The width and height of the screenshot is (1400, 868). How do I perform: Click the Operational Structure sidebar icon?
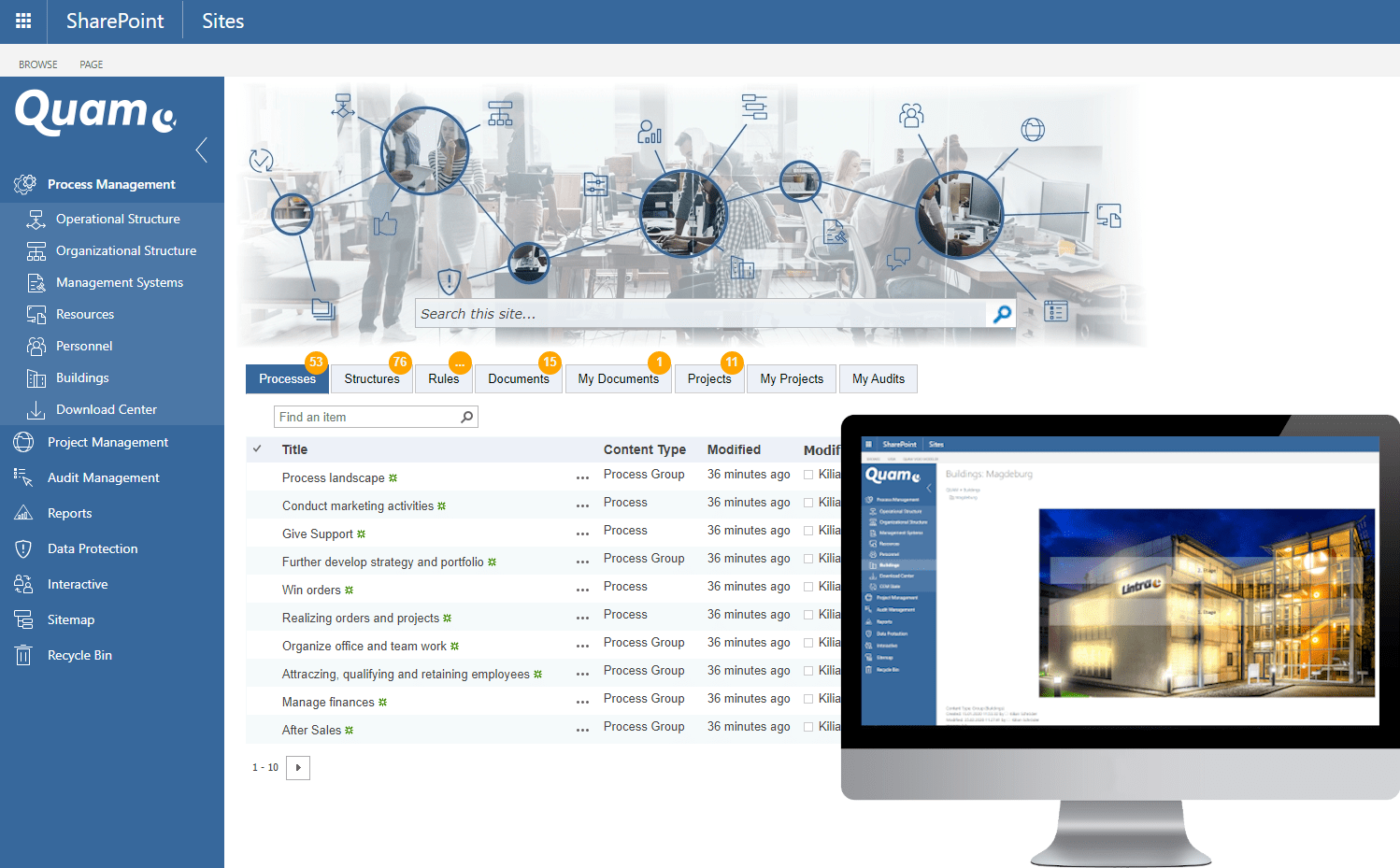pos(36,220)
